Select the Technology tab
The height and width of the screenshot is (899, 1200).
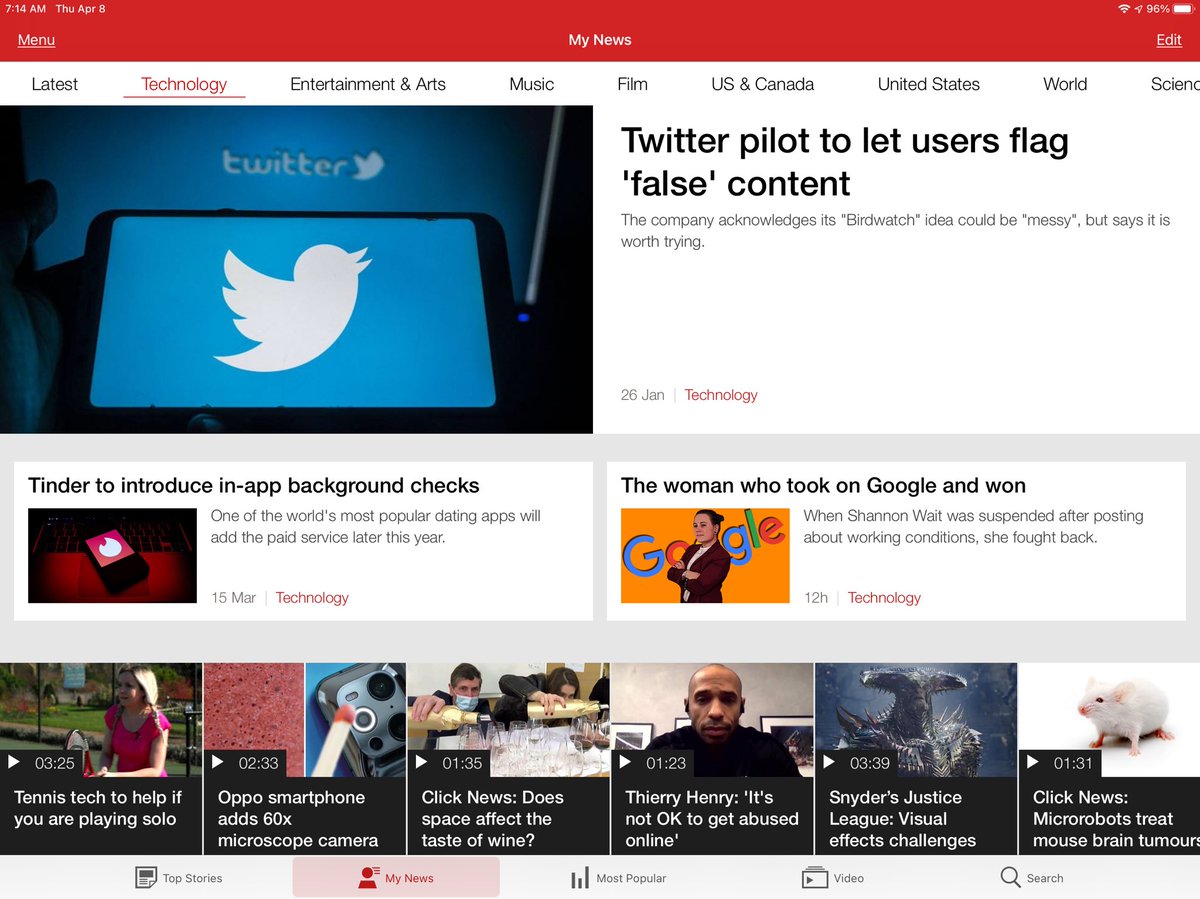[x=184, y=84]
